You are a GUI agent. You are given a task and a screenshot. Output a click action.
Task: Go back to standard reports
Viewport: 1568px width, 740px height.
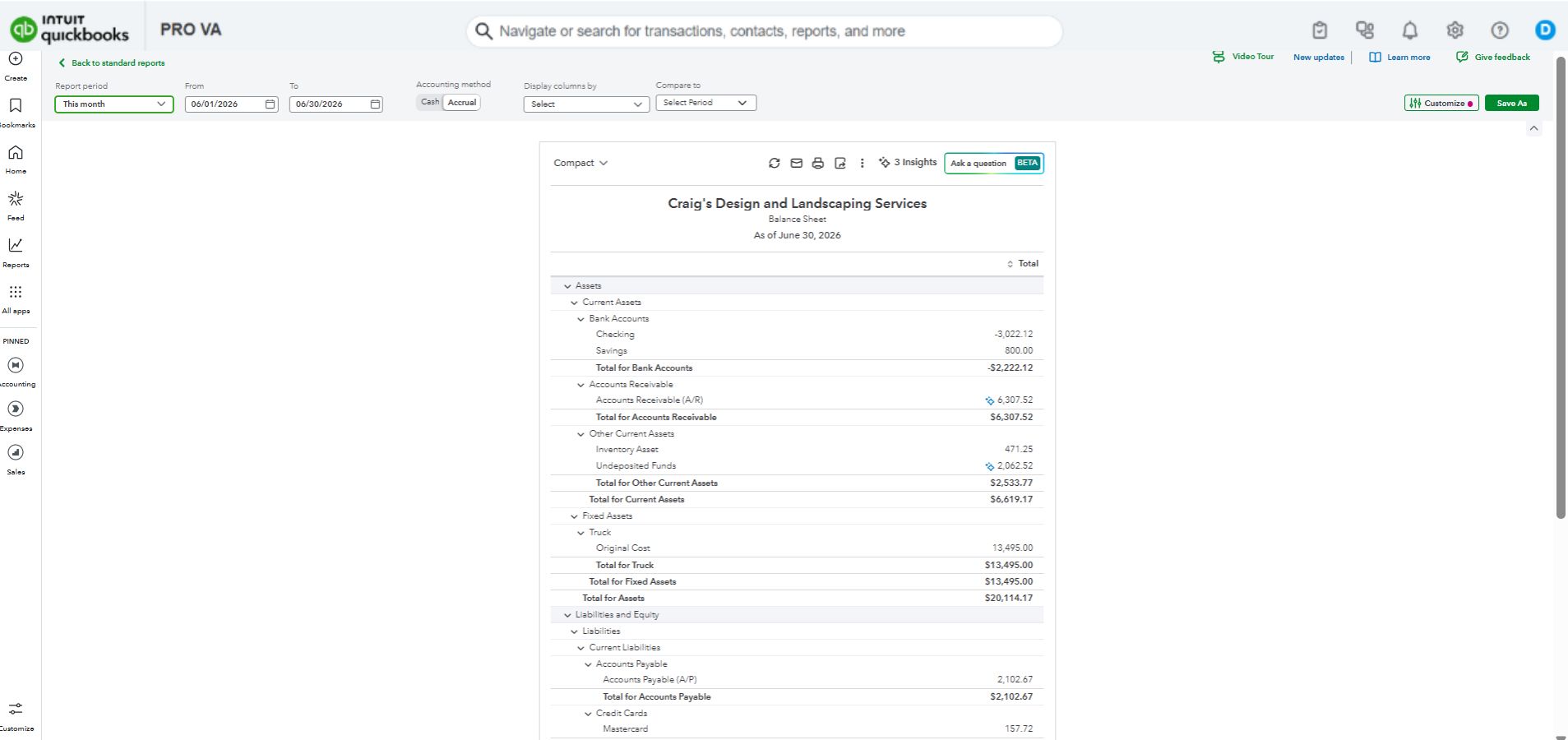coord(112,62)
